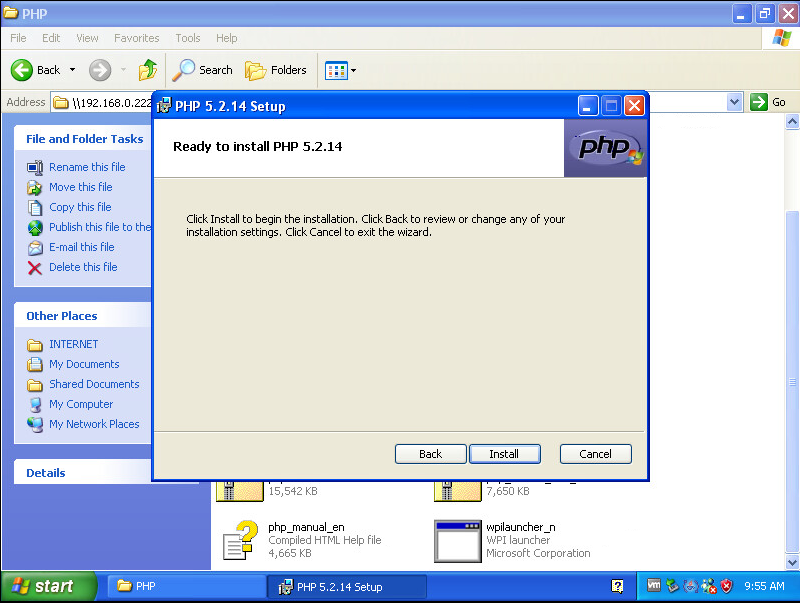Click Rename this file link
Image resolution: width=800 pixels, height=603 pixels.
click(x=87, y=167)
